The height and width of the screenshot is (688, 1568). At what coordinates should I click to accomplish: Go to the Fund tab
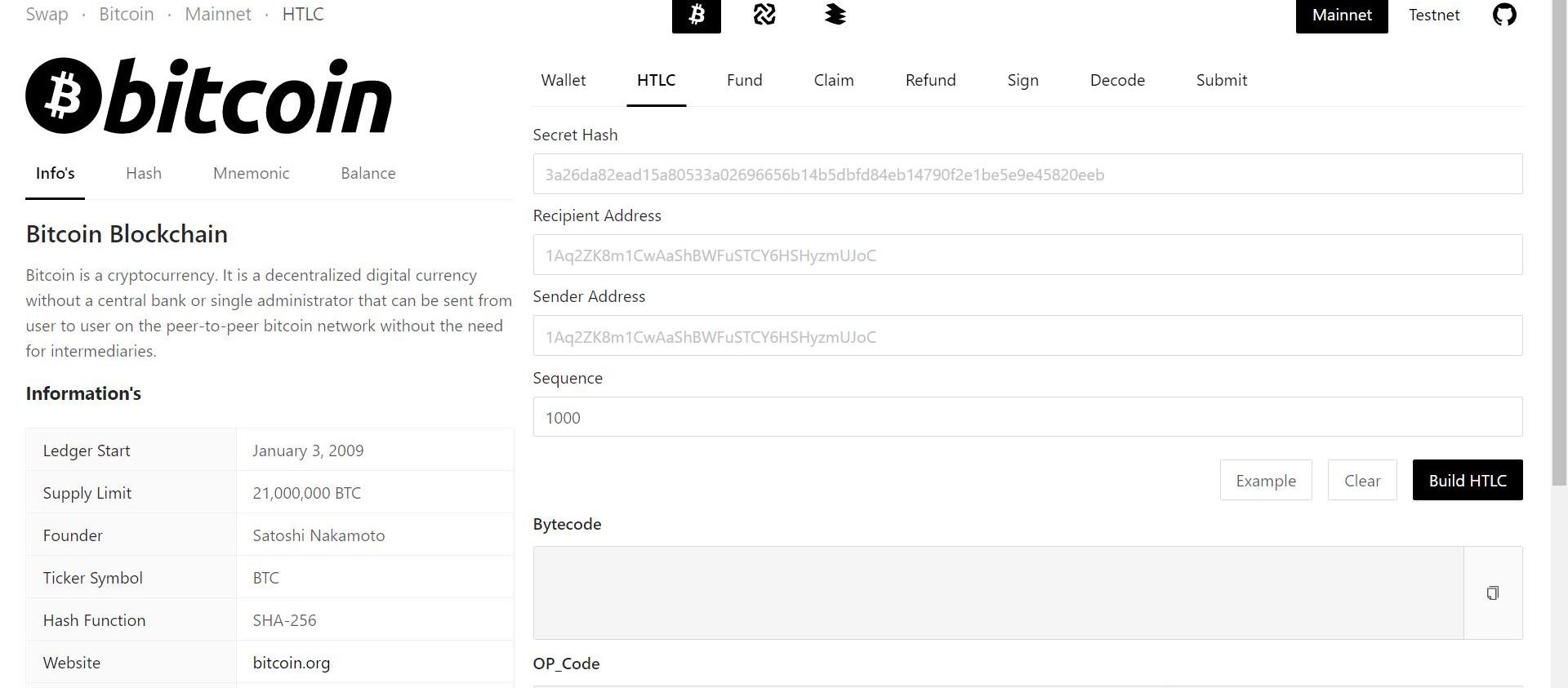[744, 81]
